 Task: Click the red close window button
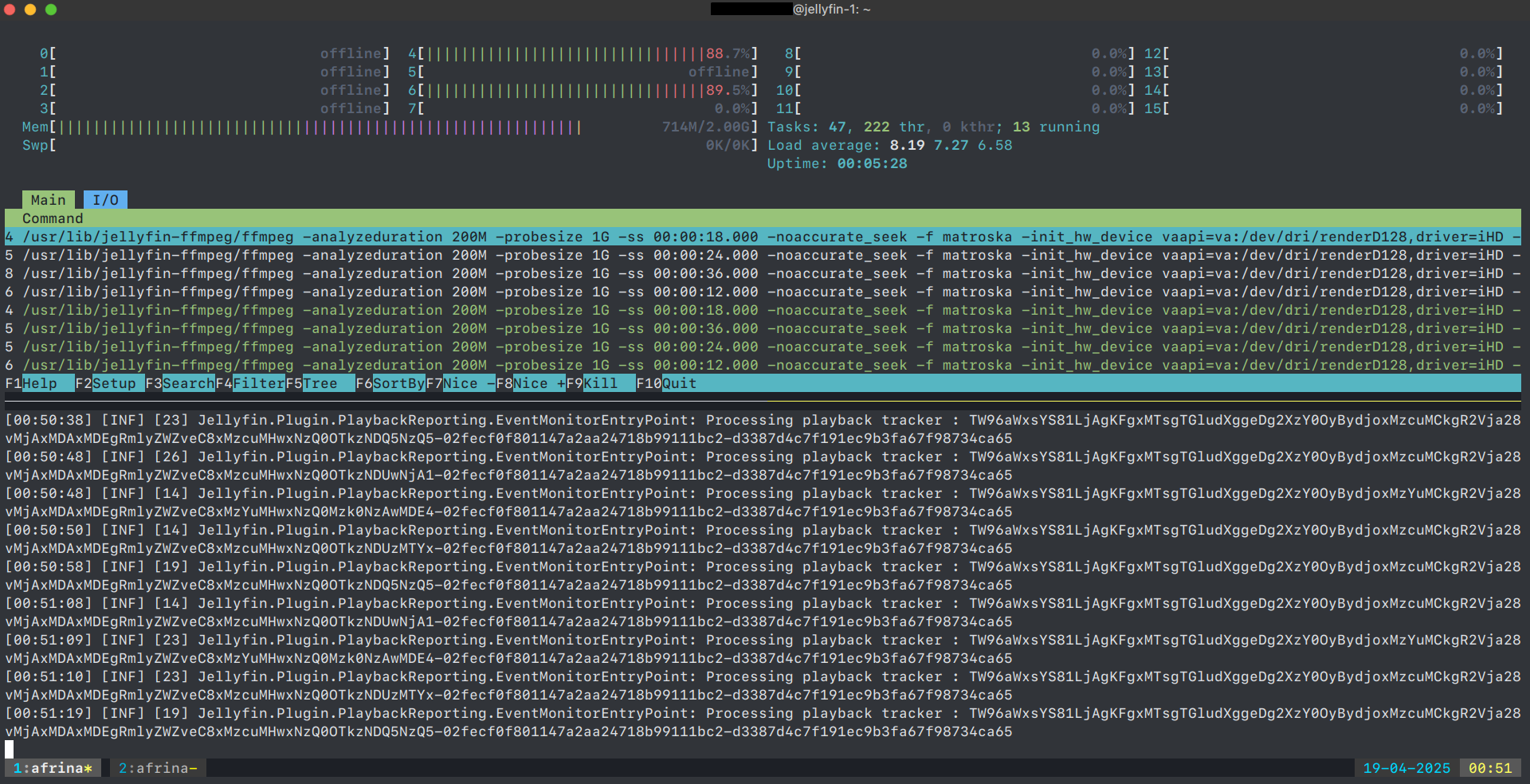point(10,10)
